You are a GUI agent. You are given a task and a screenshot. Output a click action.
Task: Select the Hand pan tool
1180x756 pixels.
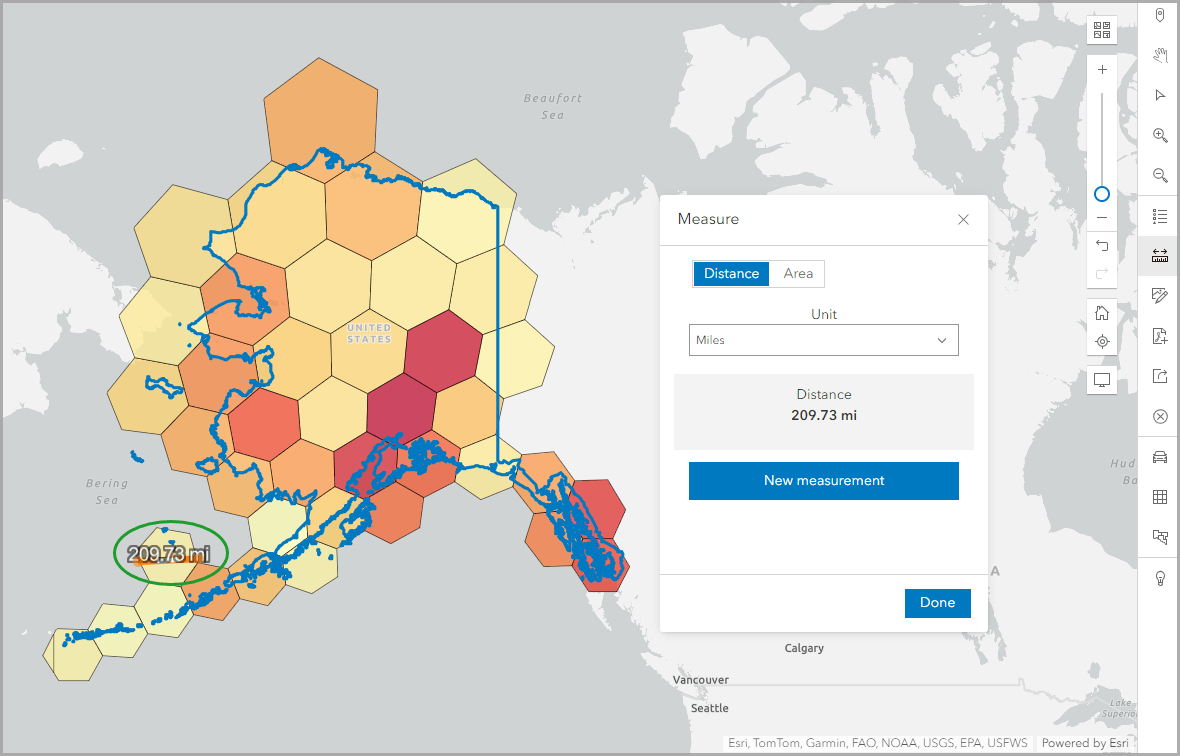coord(1159,55)
